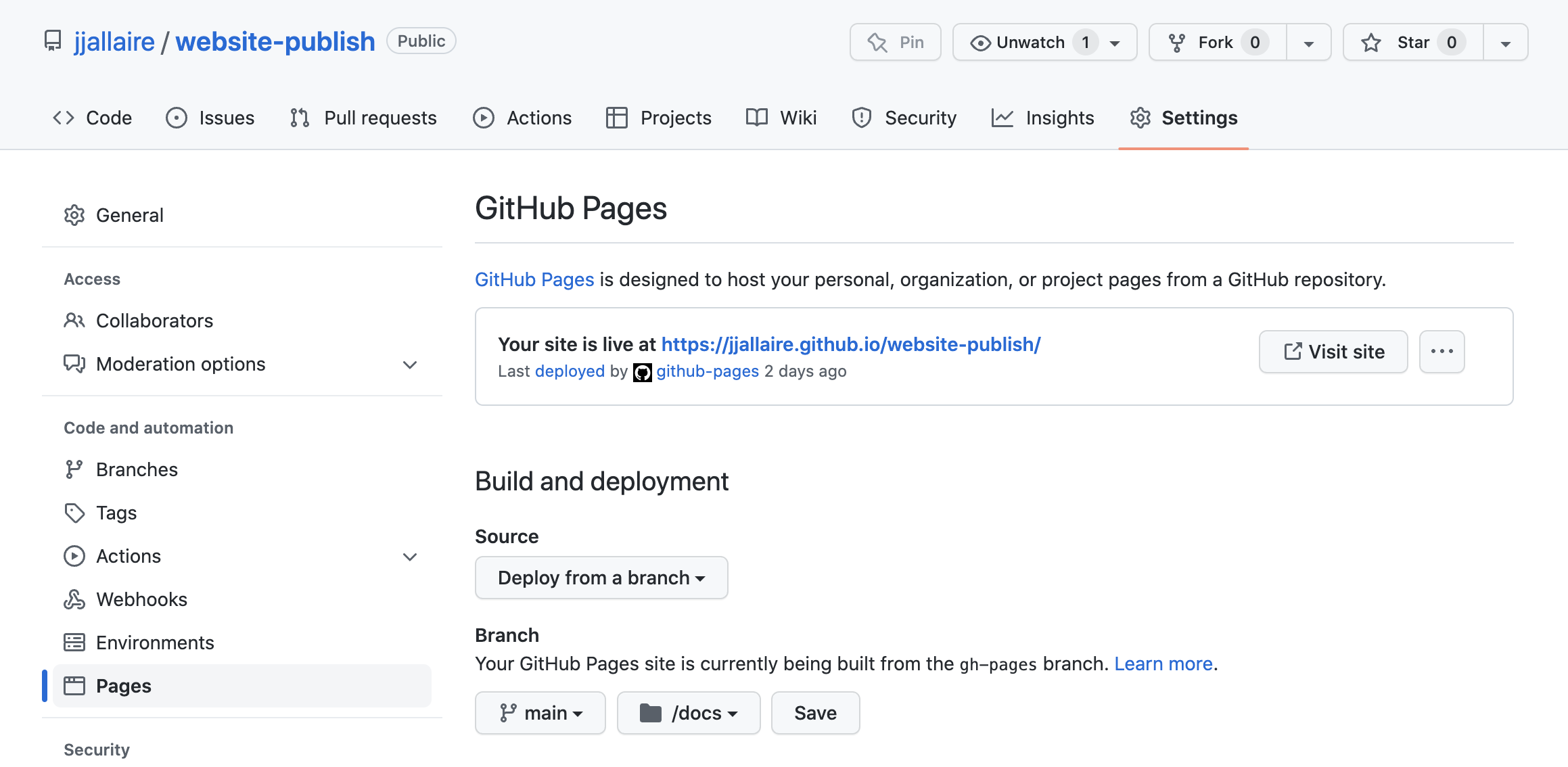This screenshot has width=1568, height=767.
Task: Open the main branch selector
Action: (540, 712)
